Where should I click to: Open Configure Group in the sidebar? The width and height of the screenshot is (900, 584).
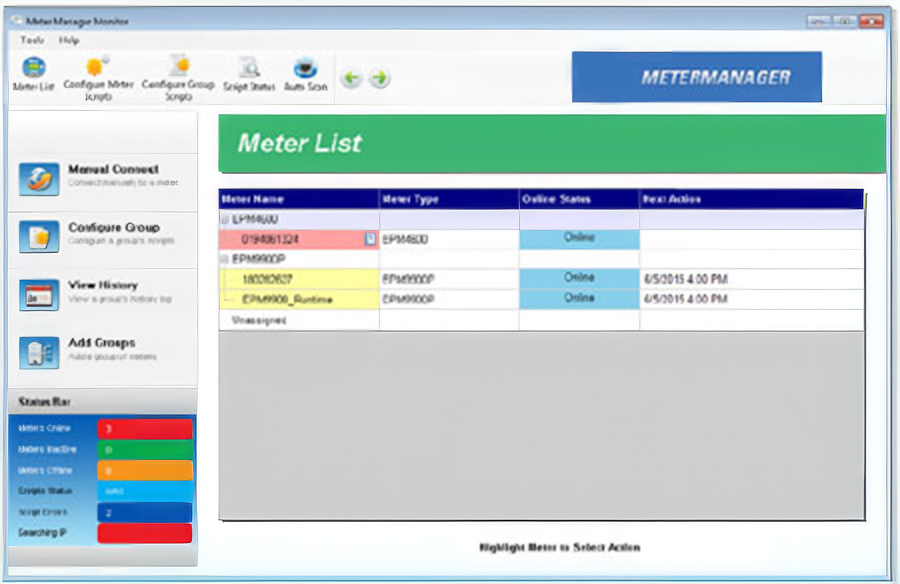coord(103,237)
